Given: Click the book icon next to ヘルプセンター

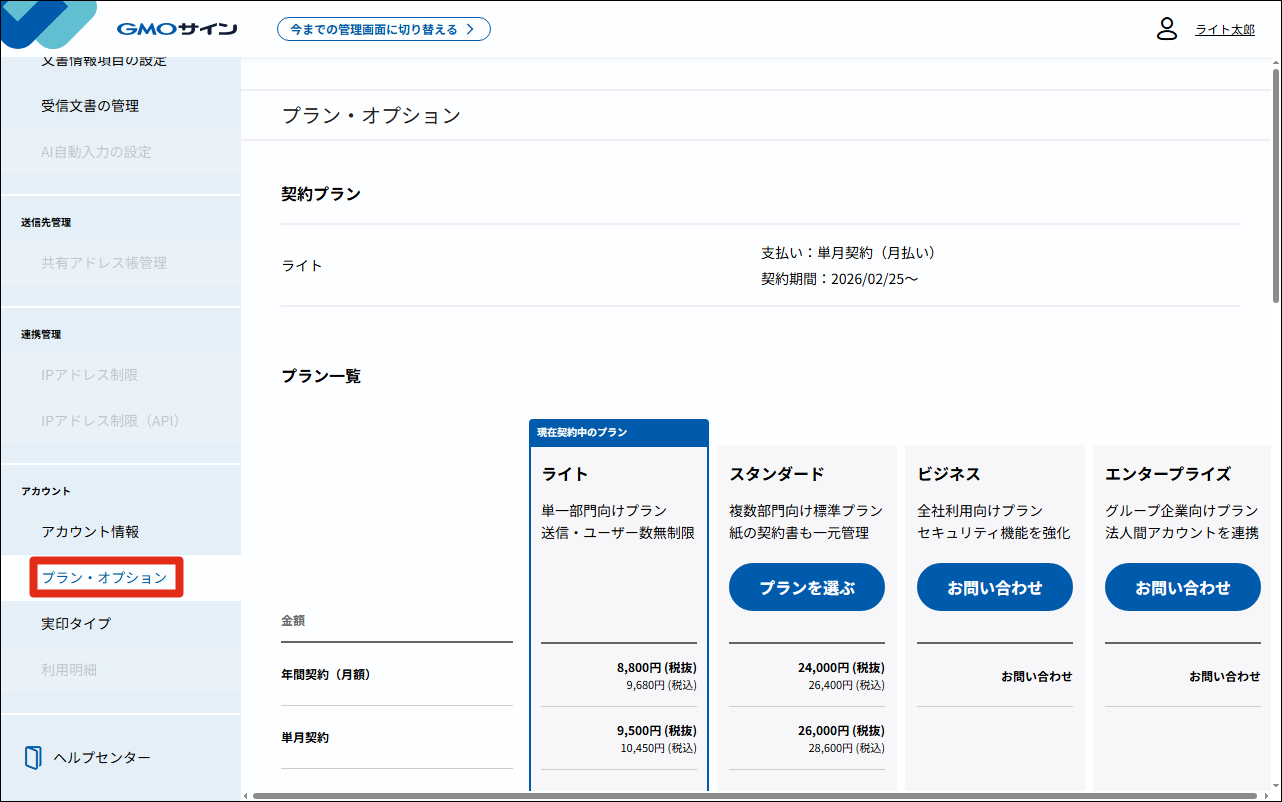Looking at the screenshot, I should (x=33, y=757).
